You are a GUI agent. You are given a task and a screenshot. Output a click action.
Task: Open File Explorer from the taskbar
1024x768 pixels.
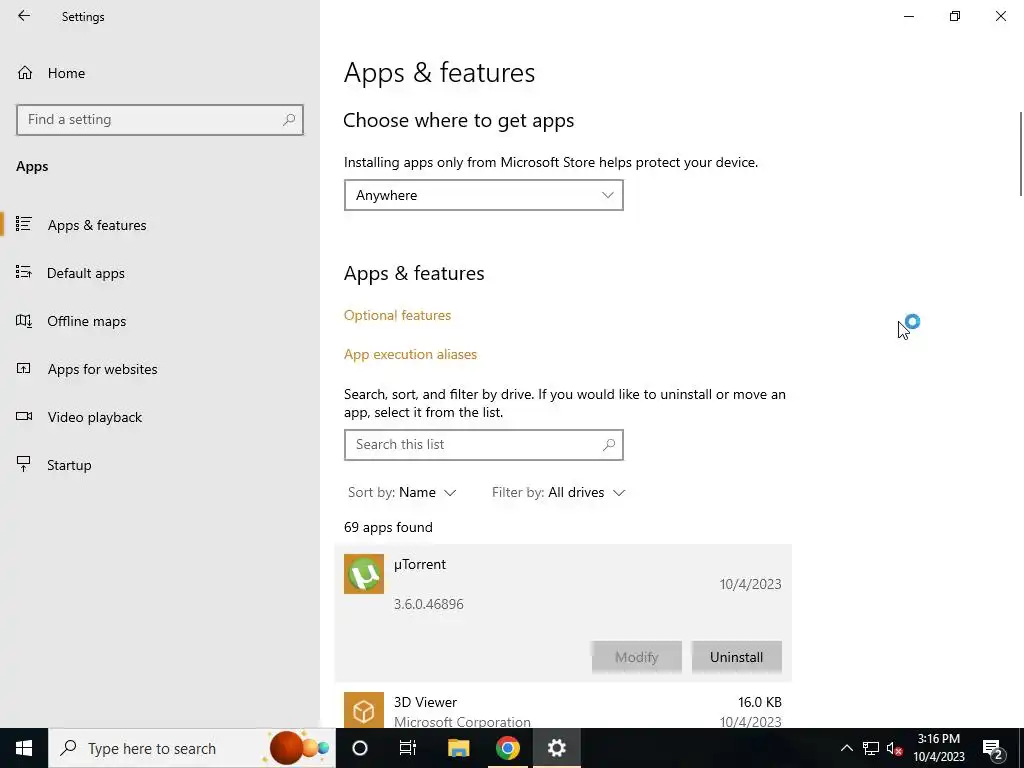pos(458,748)
